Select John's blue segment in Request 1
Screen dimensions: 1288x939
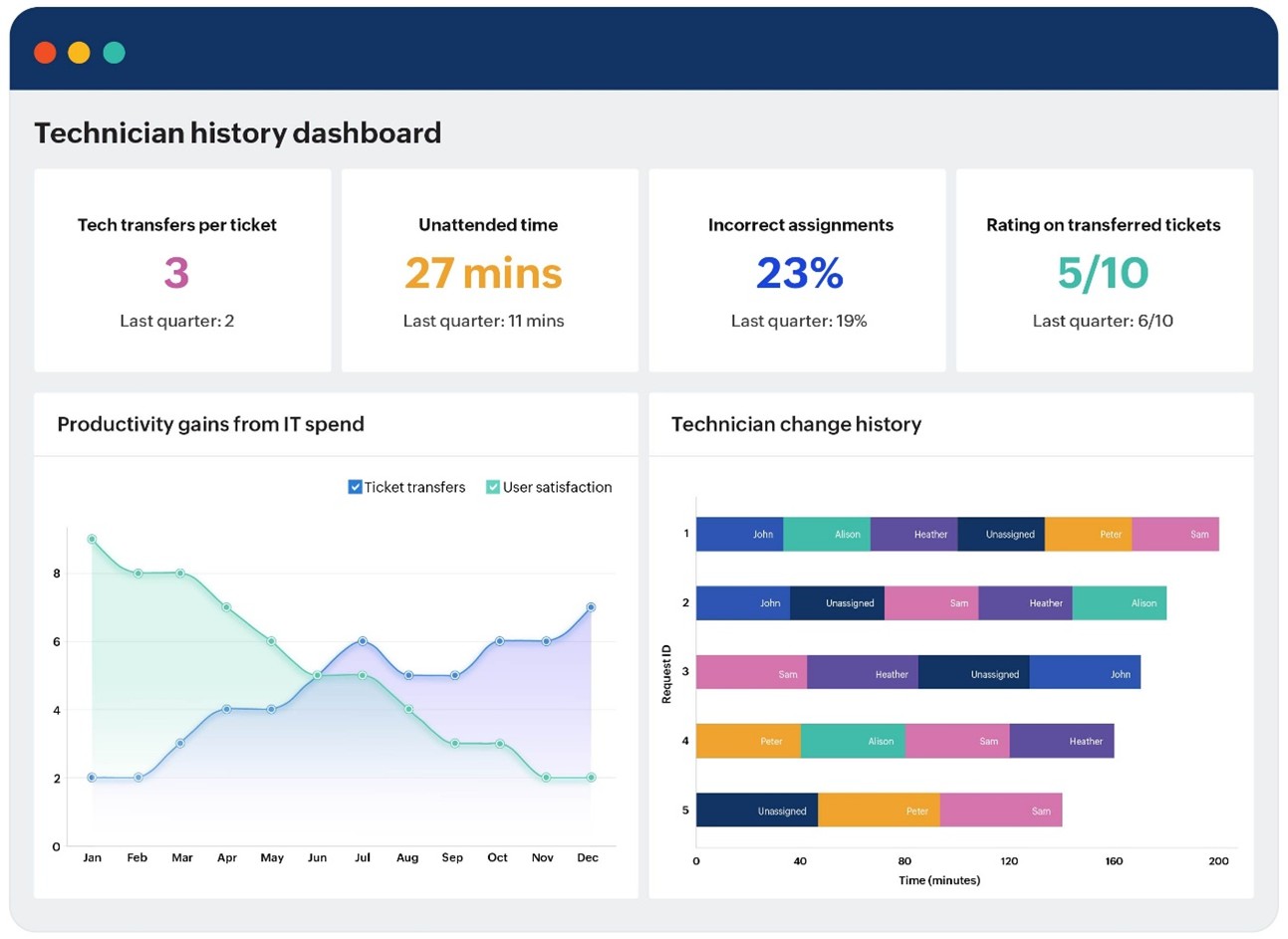pos(739,535)
